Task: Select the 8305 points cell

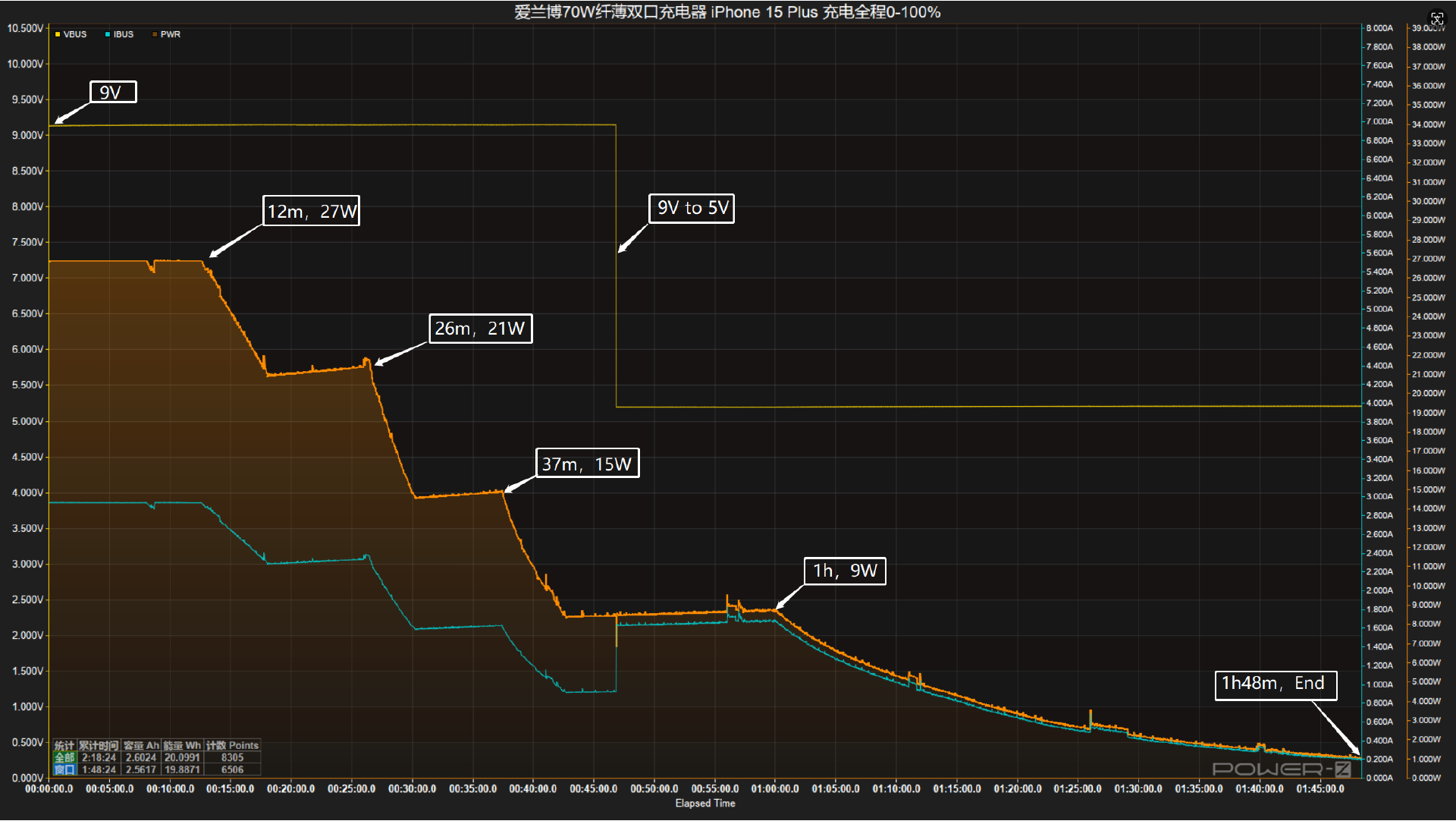Action: [x=232, y=757]
